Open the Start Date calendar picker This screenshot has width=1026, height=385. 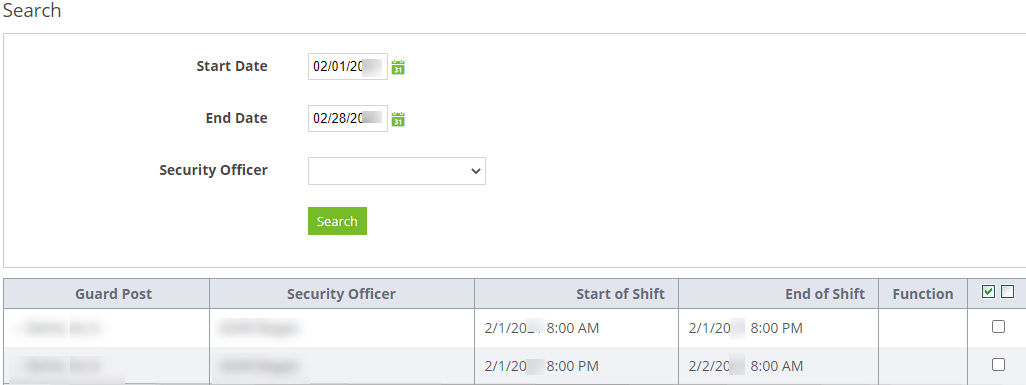pos(398,67)
